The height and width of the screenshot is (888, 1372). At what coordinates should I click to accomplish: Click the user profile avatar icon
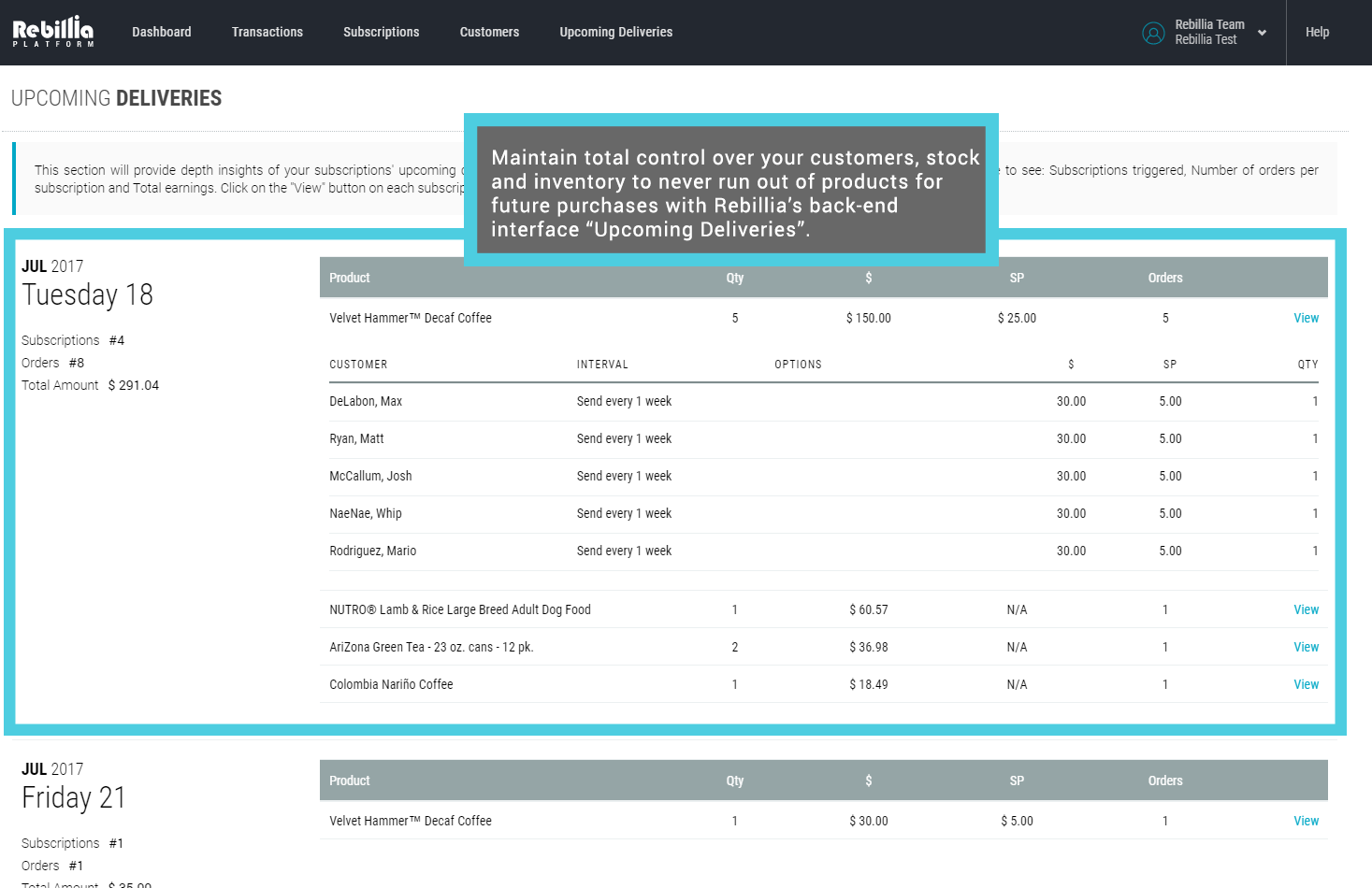tap(1153, 33)
